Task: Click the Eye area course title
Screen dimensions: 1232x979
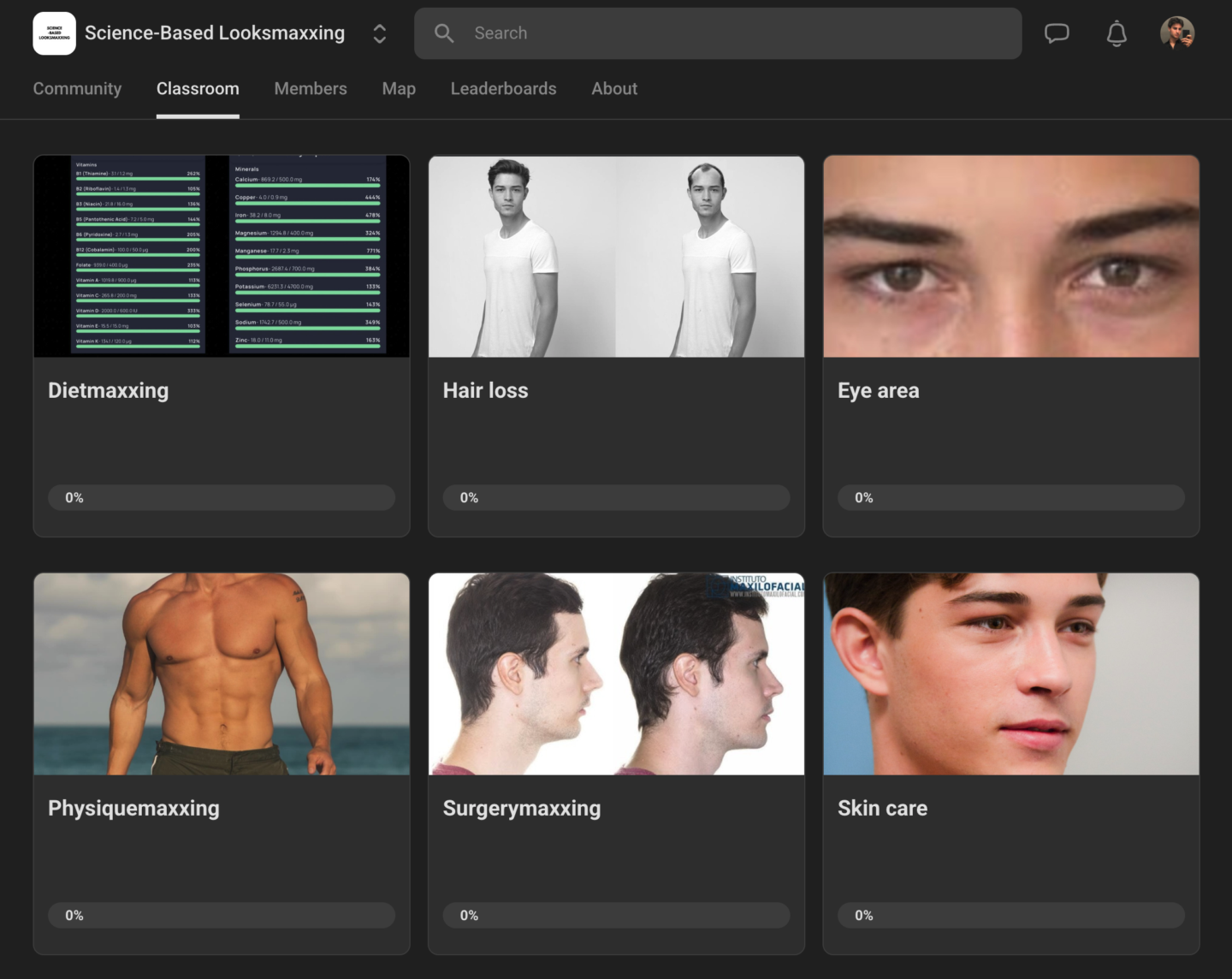Action: point(879,391)
